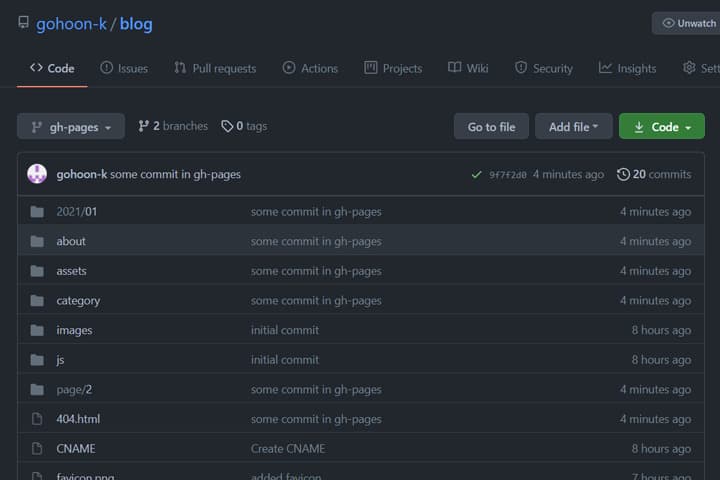Open the CNAME file
The width and height of the screenshot is (720, 480).
[x=76, y=449]
